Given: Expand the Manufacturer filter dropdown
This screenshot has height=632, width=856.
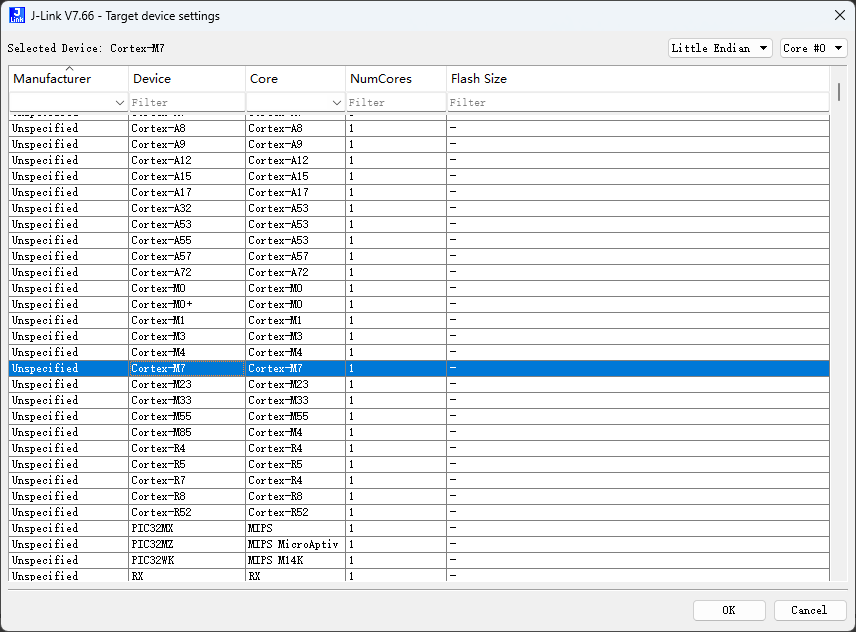Looking at the screenshot, I should [x=120, y=103].
